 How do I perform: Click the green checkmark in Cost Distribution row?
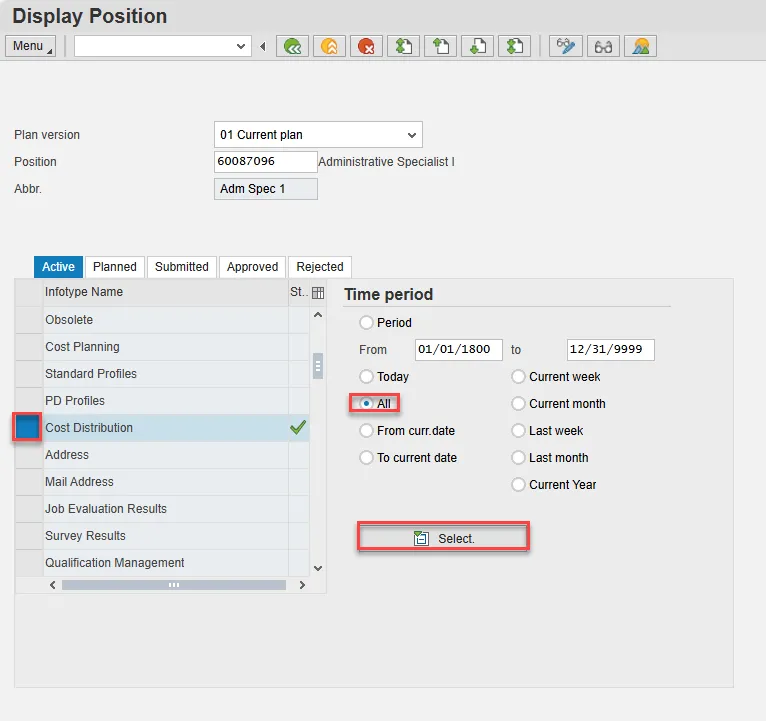click(x=298, y=427)
